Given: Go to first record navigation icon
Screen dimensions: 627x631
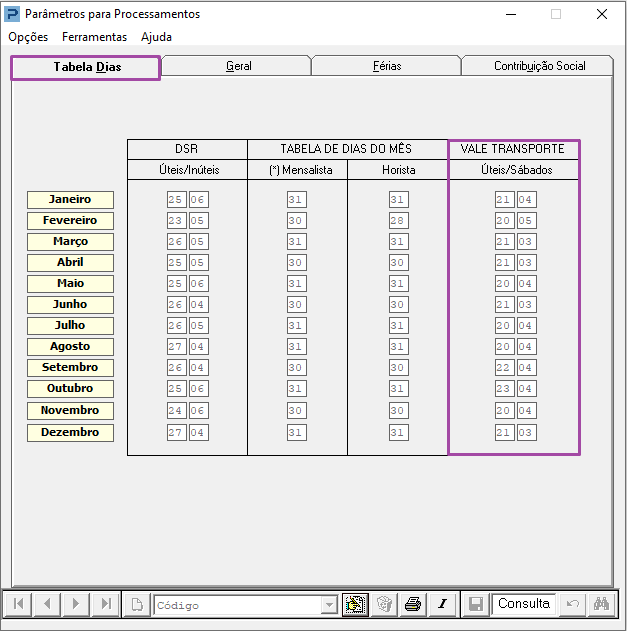Looking at the screenshot, I should (18, 604).
